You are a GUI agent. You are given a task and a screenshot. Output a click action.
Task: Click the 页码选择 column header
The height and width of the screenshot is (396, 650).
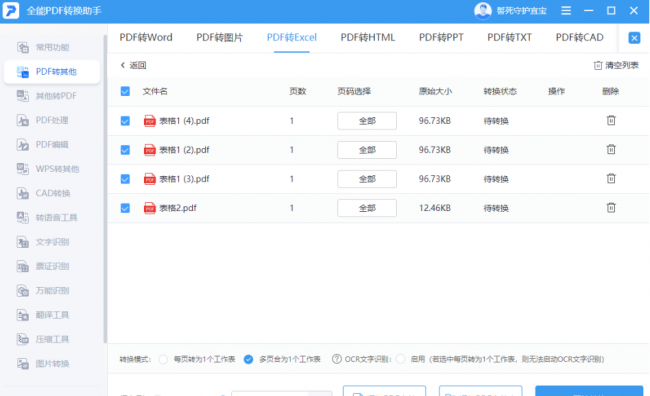354,91
